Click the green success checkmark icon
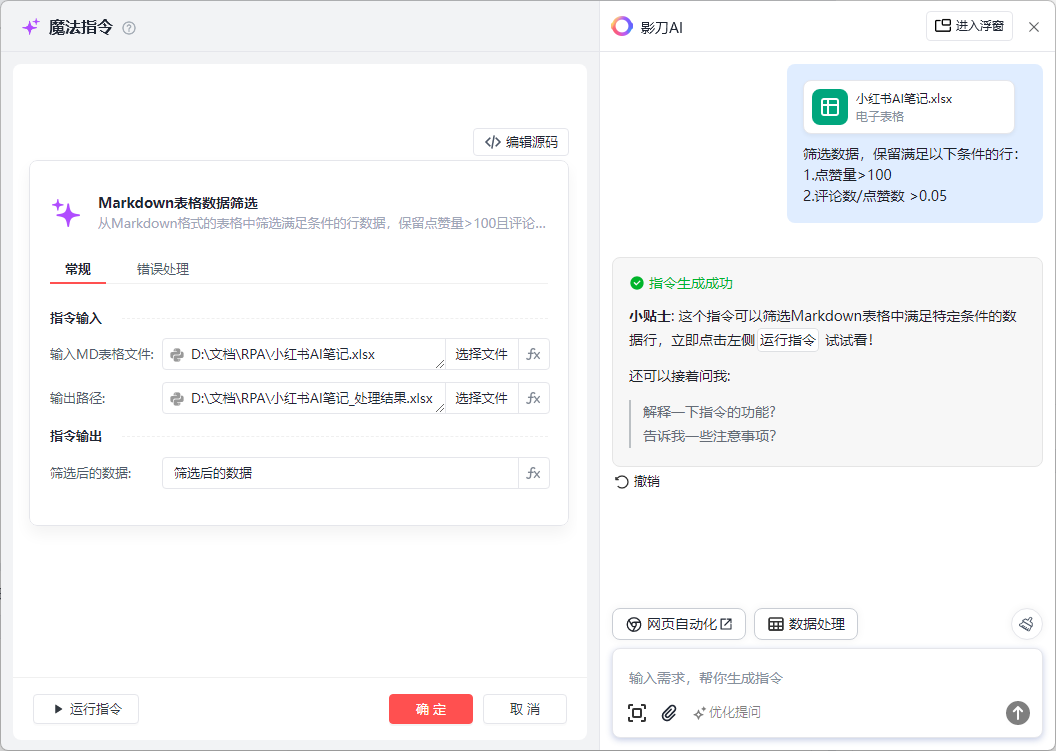This screenshot has width=1056, height=751. pyautogui.click(x=636, y=284)
